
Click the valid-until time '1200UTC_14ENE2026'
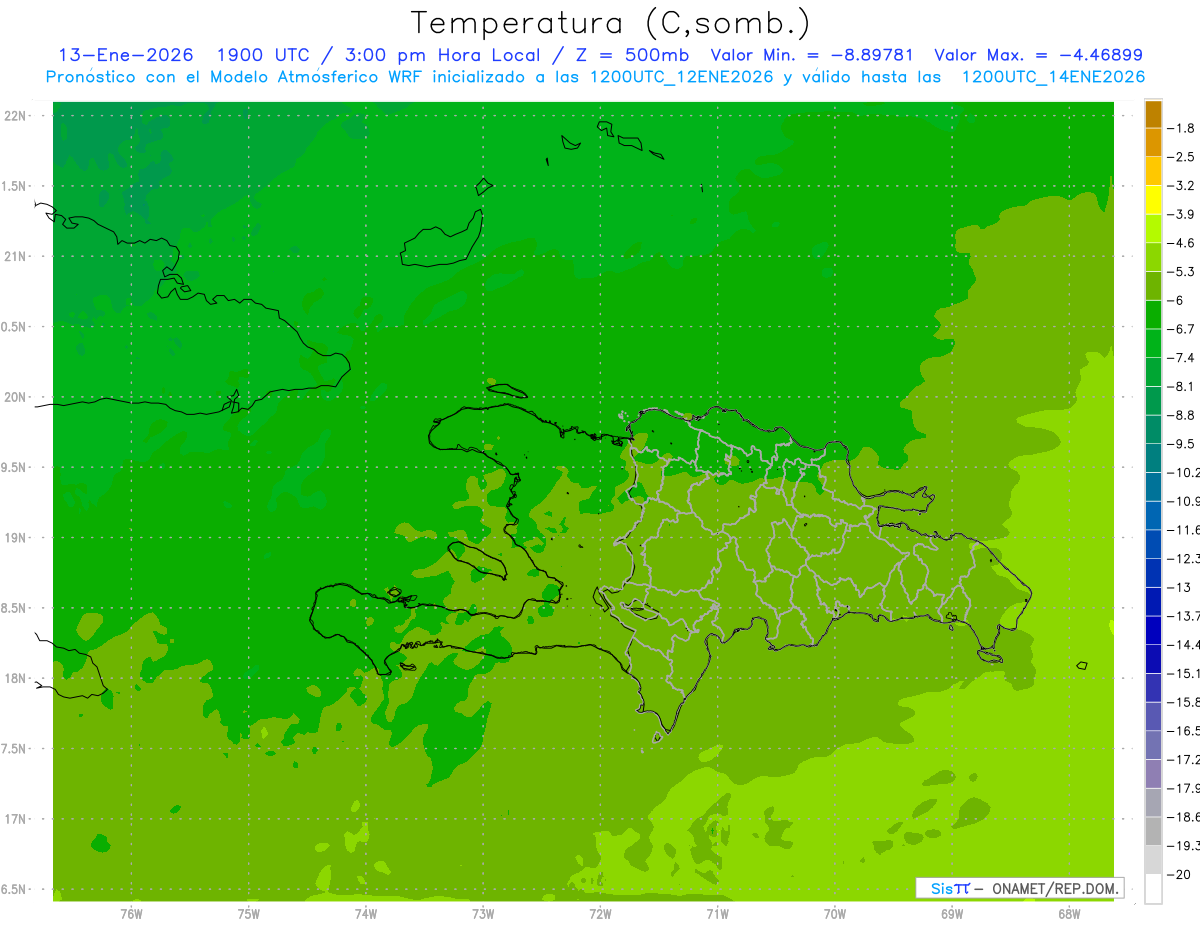tap(1053, 77)
